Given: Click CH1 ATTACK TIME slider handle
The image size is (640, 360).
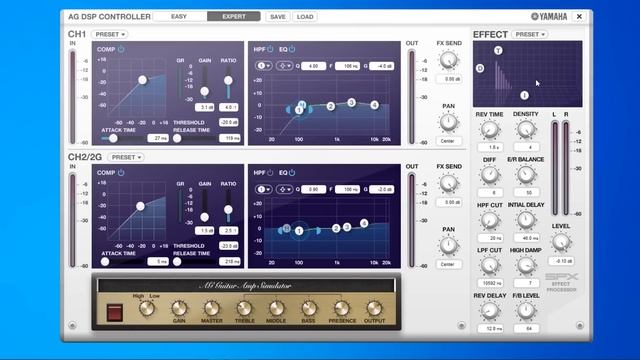Looking at the screenshot, I should point(113,138).
